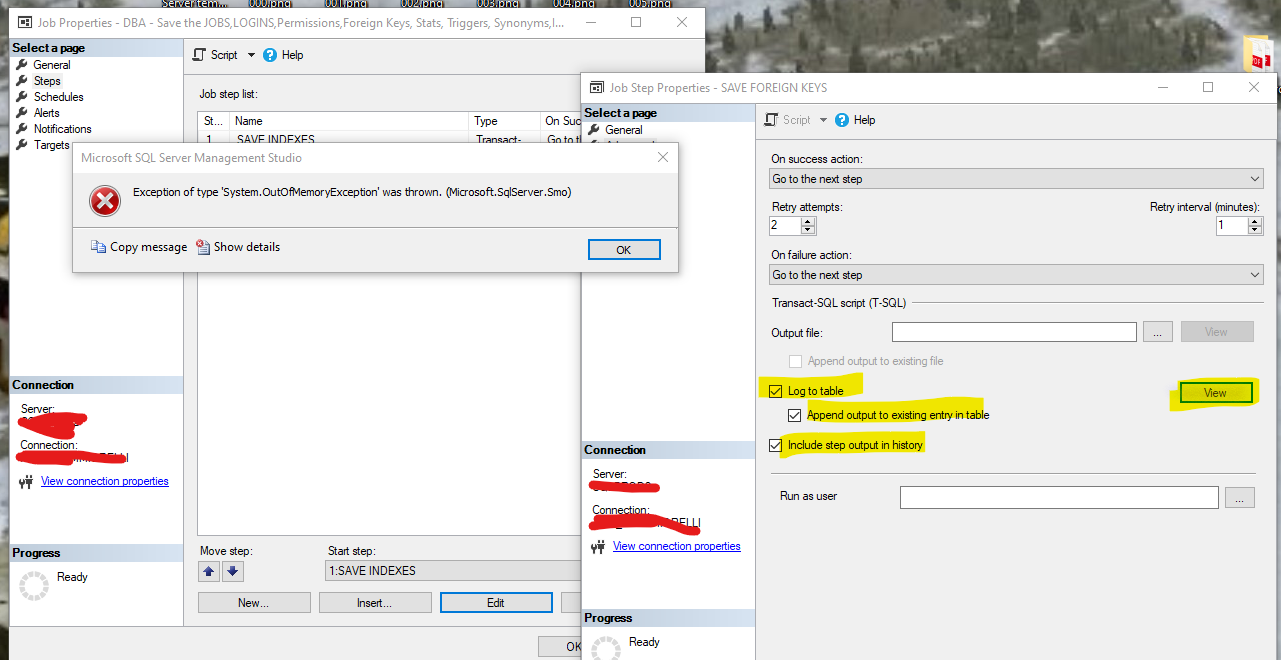This screenshot has width=1281, height=660.
Task: Click the Run as user text field
Action: [x=1059, y=497]
